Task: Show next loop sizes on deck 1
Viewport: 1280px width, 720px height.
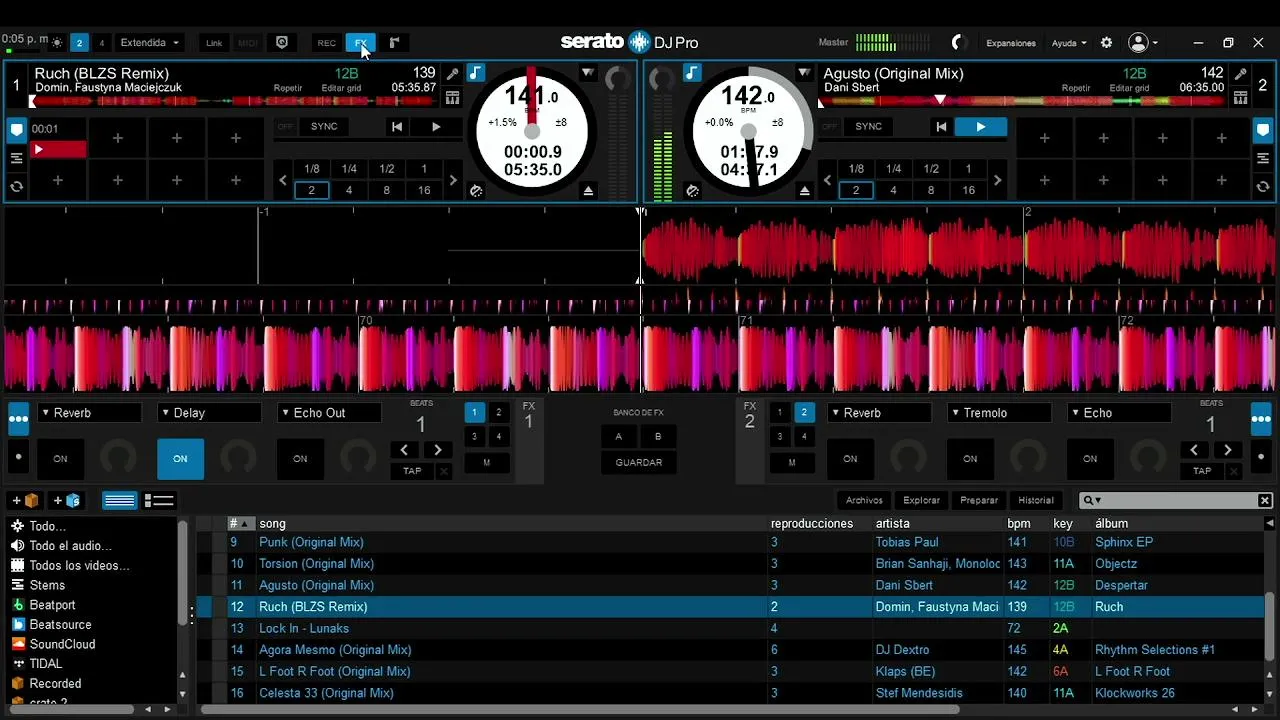Action: [x=453, y=180]
